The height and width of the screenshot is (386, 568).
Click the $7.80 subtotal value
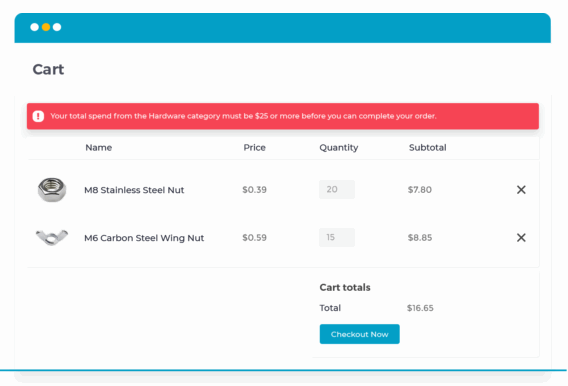click(x=419, y=189)
